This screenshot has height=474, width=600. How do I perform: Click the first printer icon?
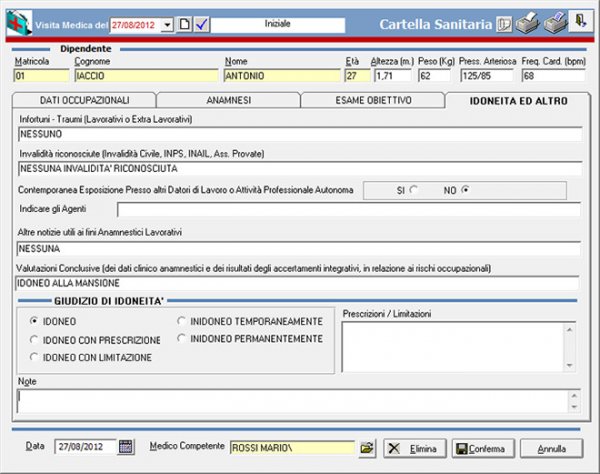coord(527,23)
